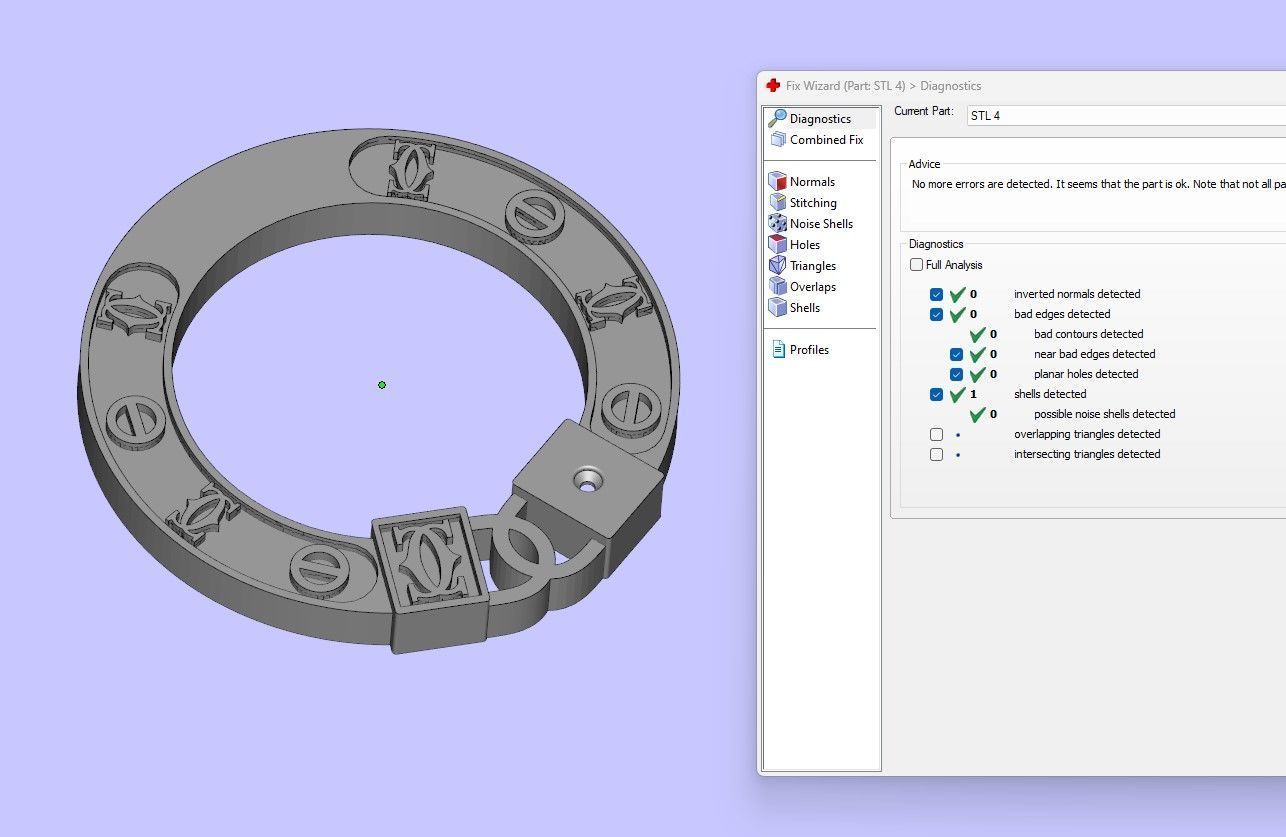Enable the Full Analysis checkbox

pos(916,265)
